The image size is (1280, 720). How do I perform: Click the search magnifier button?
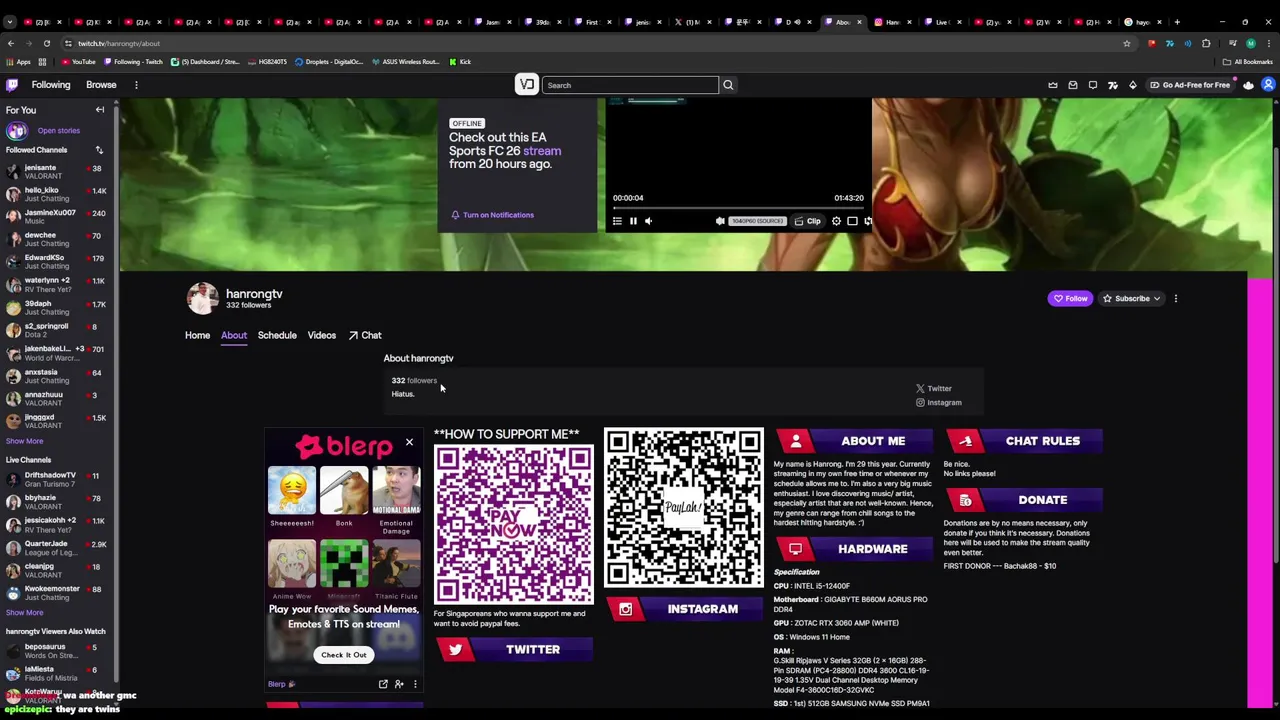[x=728, y=85]
